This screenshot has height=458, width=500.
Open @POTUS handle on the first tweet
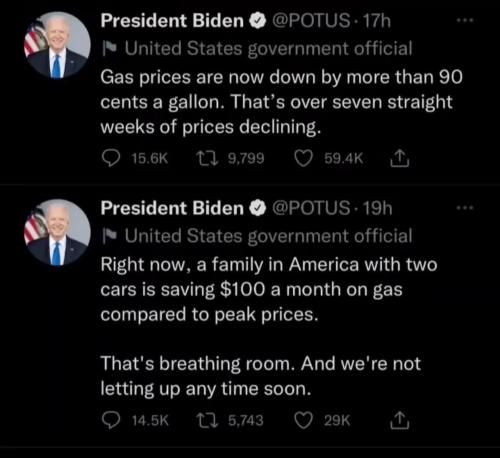(x=311, y=21)
